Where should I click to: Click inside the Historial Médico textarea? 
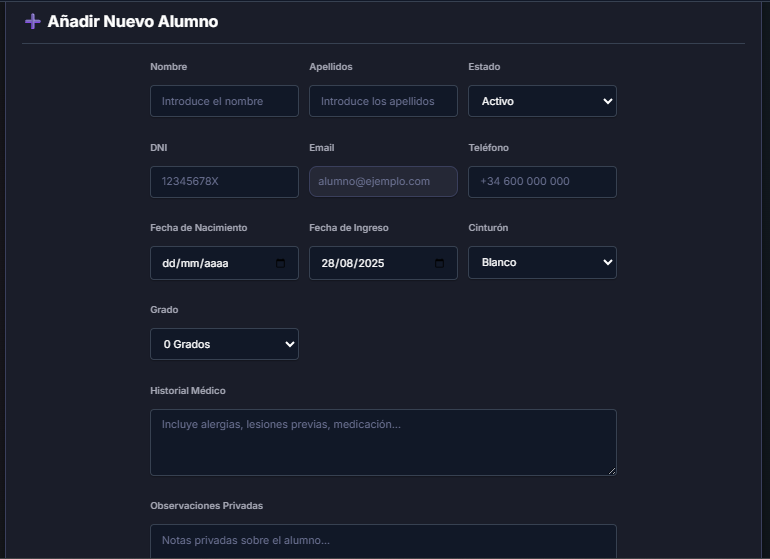pos(384,442)
